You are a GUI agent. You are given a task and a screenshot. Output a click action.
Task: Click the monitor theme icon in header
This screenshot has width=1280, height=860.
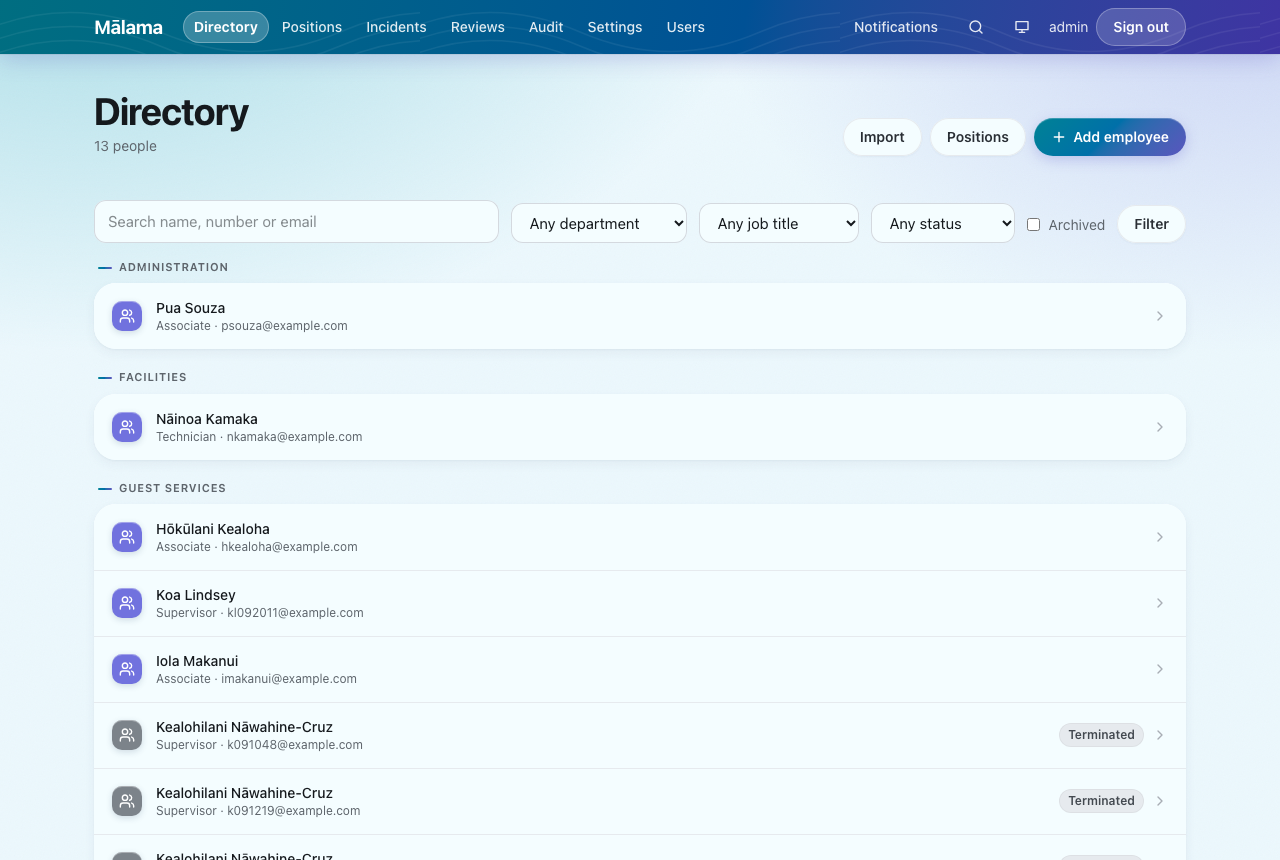click(1022, 27)
